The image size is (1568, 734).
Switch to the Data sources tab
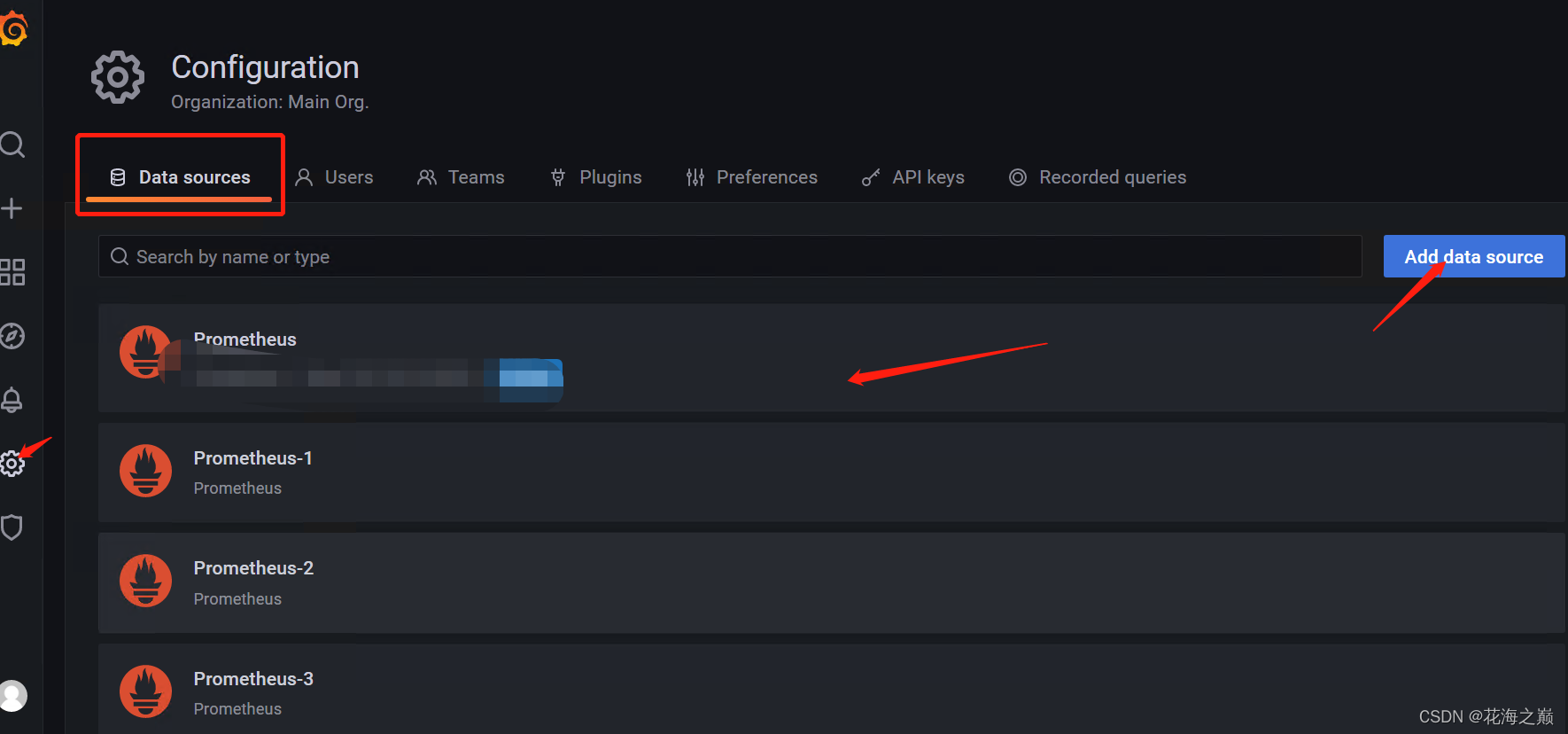[x=180, y=177]
